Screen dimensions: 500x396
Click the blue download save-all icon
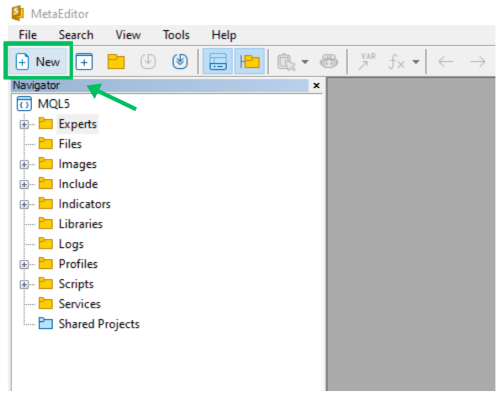pos(180,62)
